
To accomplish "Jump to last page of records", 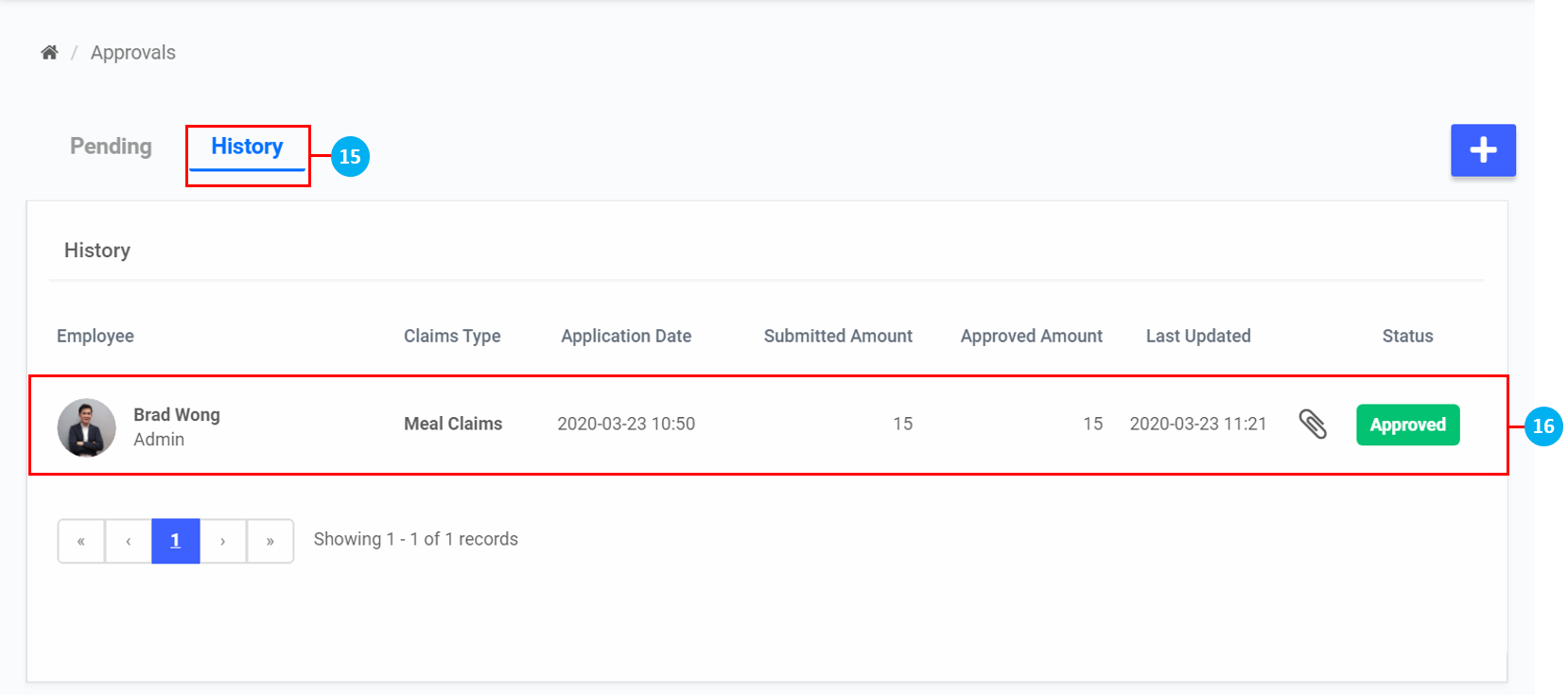I will 270,541.
